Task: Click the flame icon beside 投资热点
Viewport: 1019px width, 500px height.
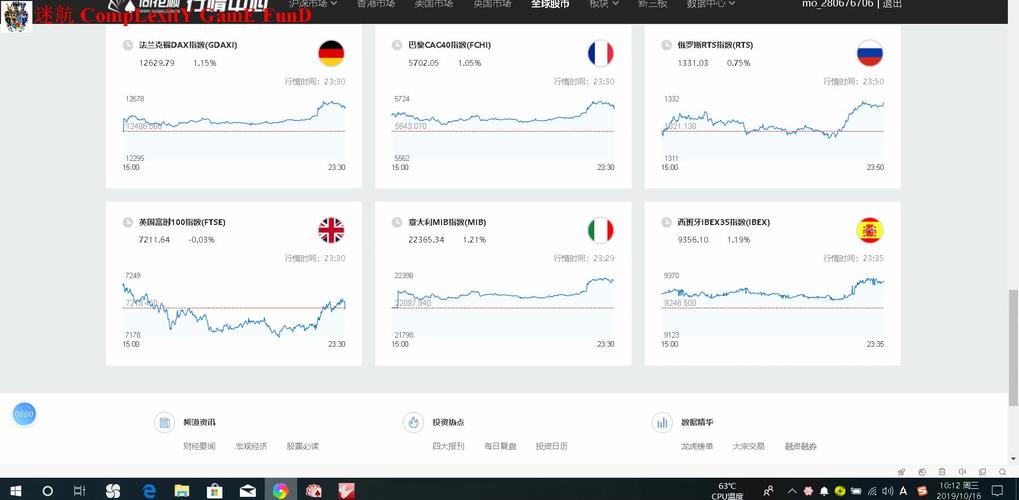Action: (413, 423)
